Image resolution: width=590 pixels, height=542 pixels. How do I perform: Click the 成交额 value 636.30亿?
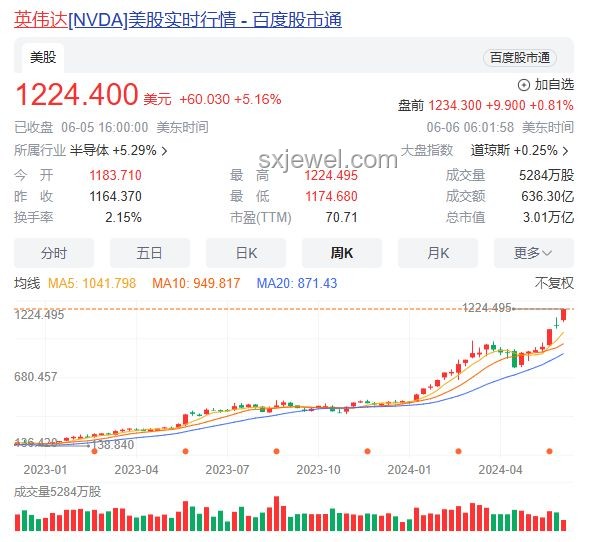[x=547, y=196]
